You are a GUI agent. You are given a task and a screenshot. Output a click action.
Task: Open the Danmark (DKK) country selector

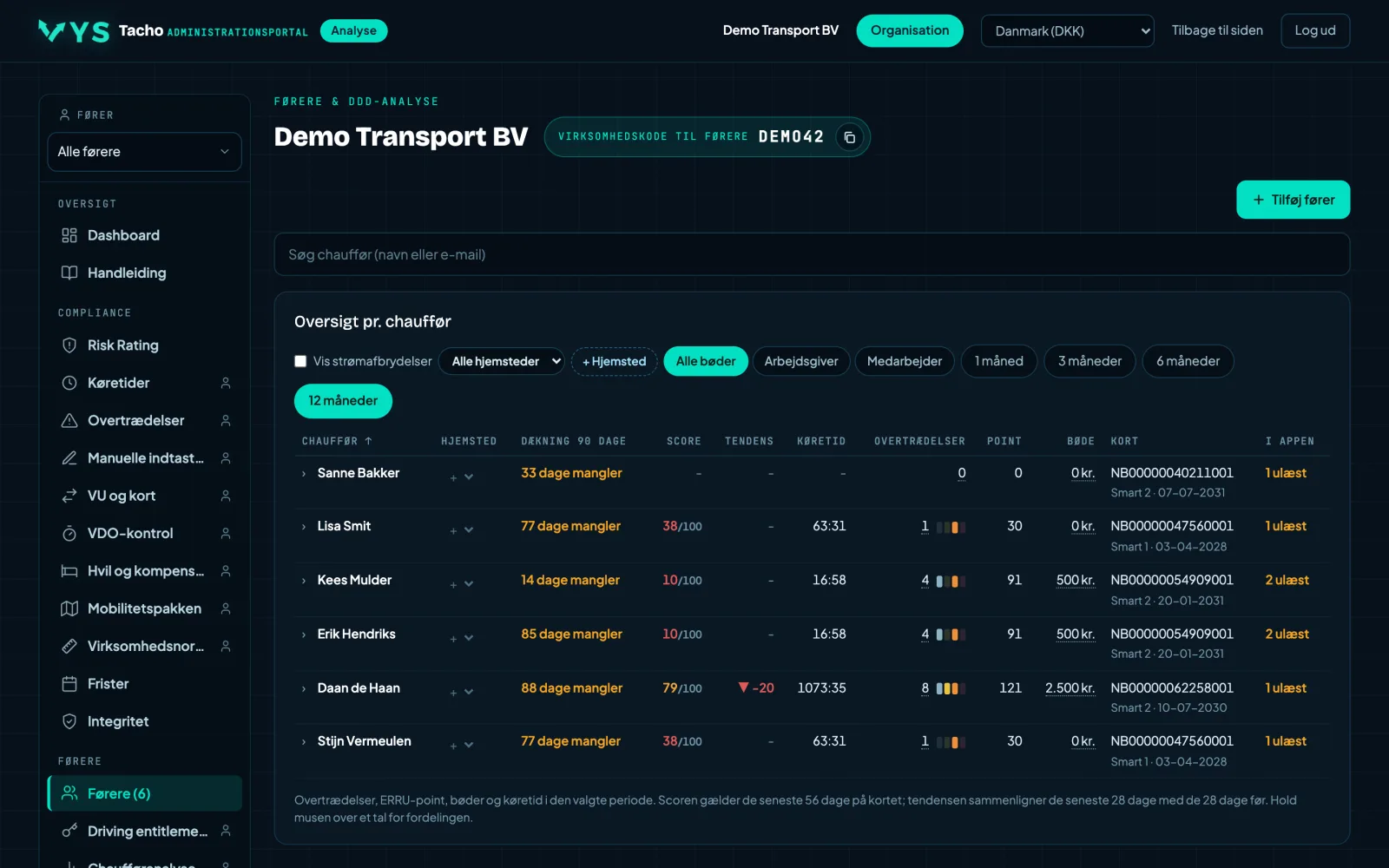point(1067,31)
